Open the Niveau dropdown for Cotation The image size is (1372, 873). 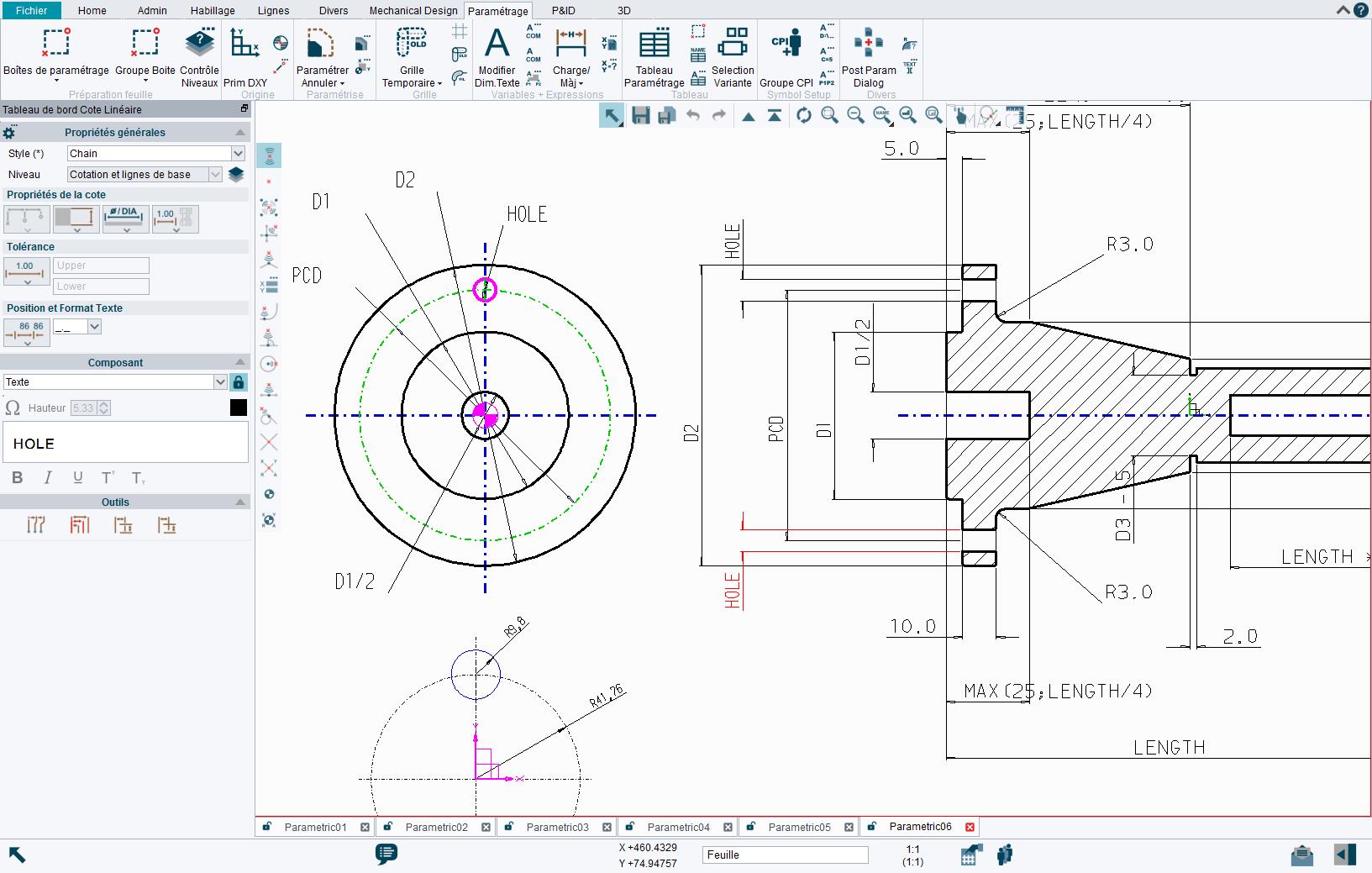215,174
